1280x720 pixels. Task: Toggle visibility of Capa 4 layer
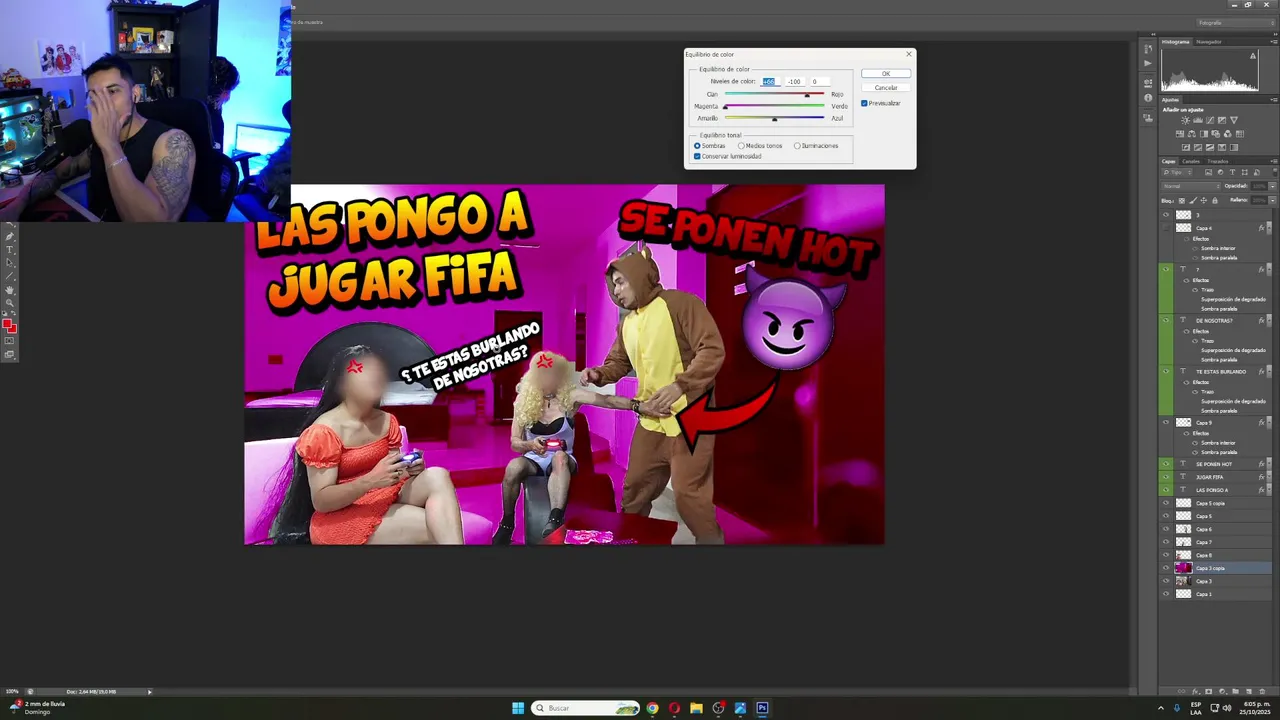point(1166,228)
